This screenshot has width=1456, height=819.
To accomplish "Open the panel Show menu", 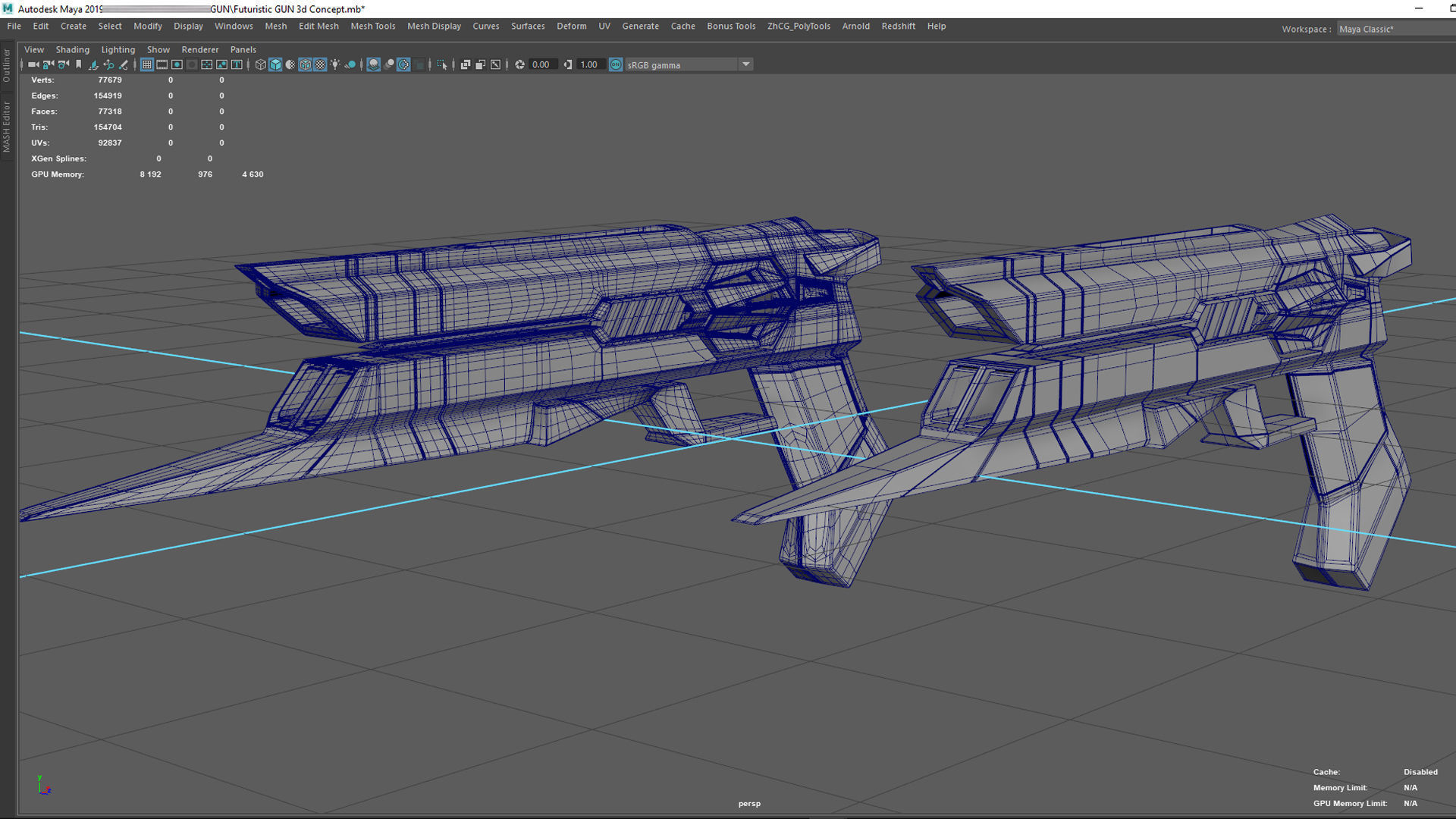I will coord(158,49).
